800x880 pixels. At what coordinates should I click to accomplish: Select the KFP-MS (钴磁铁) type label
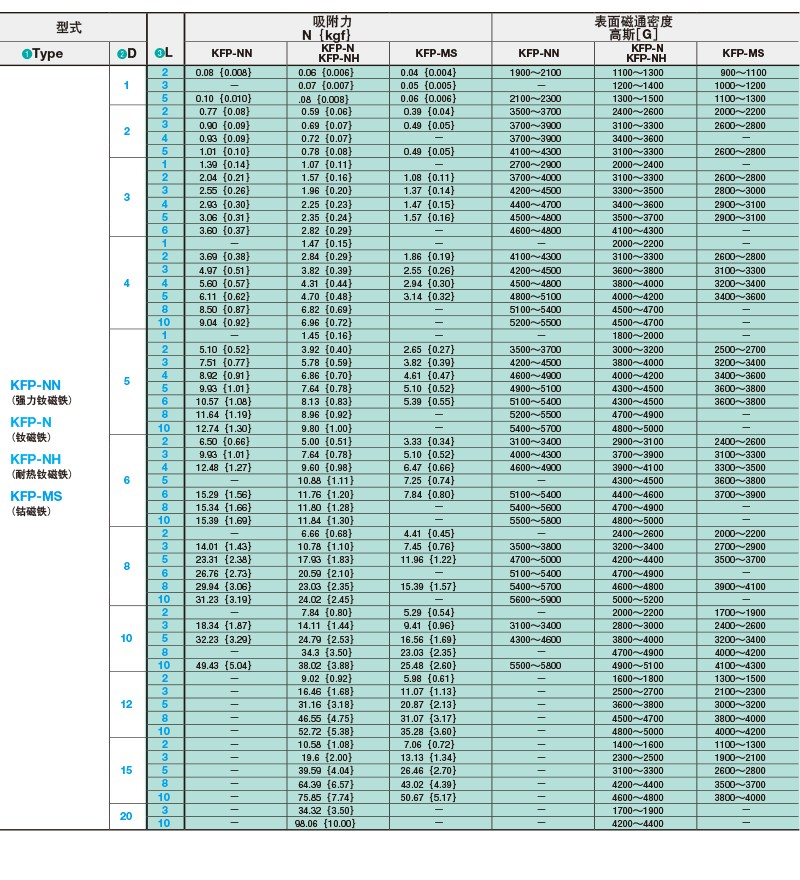[x=36, y=503]
